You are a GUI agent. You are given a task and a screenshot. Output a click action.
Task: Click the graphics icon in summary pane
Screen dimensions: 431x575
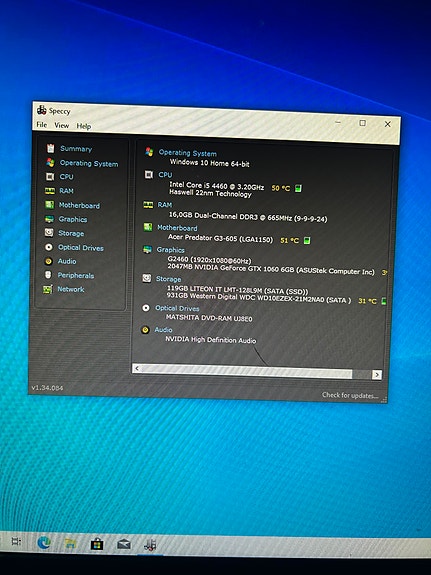[x=147, y=249]
